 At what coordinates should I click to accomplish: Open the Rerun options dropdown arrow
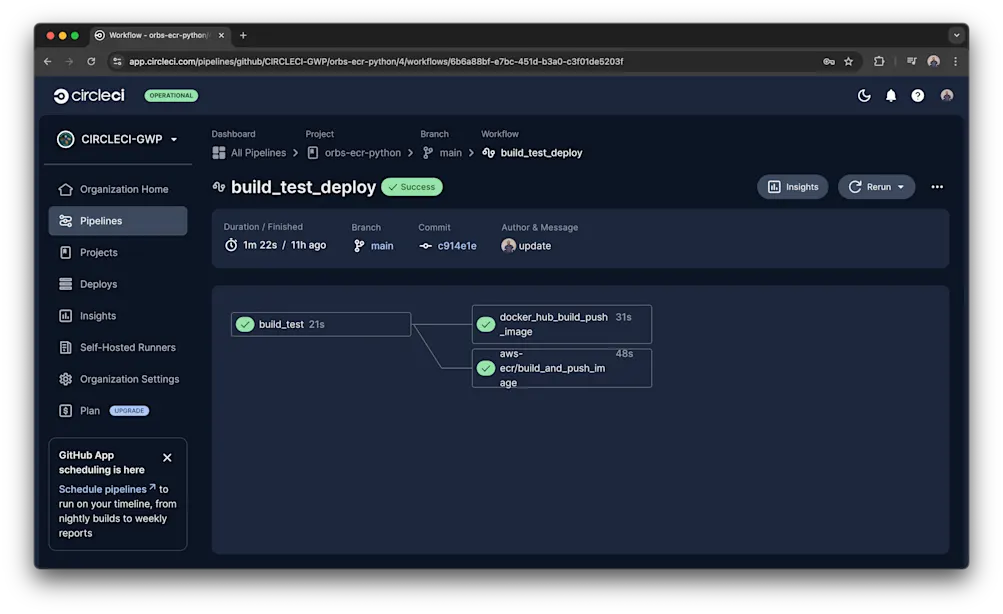[903, 186]
